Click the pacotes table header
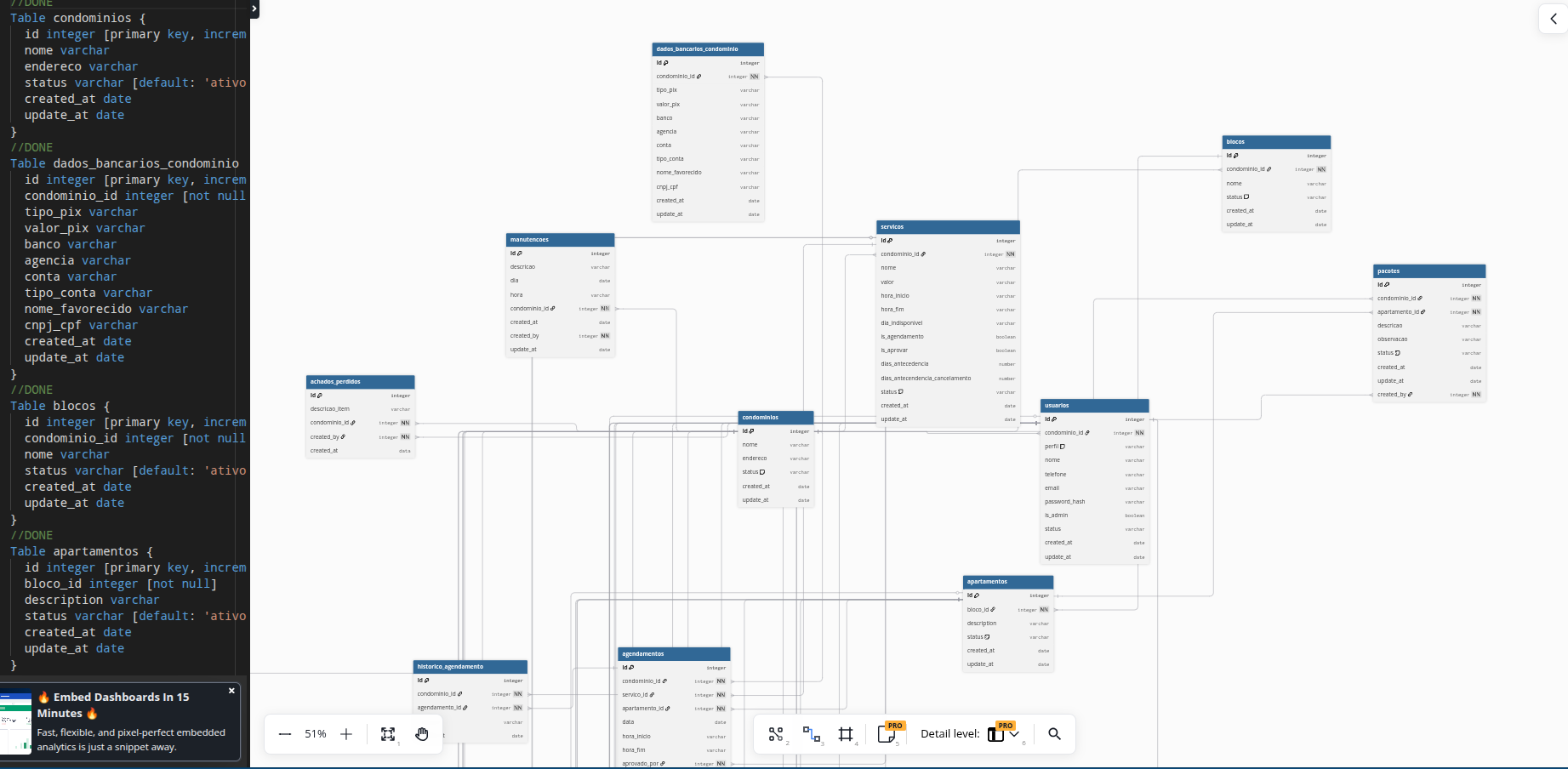 1429,271
